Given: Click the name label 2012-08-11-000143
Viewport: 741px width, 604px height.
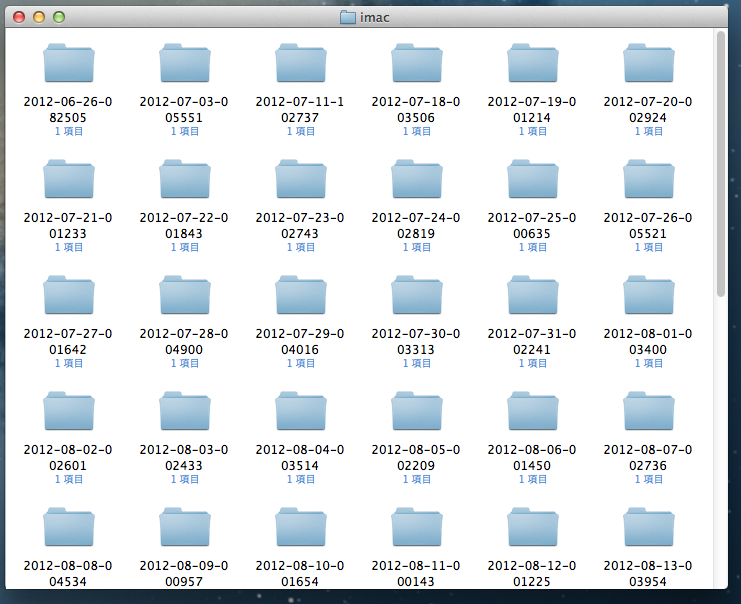Looking at the screenshot, I should pos(416,573).
